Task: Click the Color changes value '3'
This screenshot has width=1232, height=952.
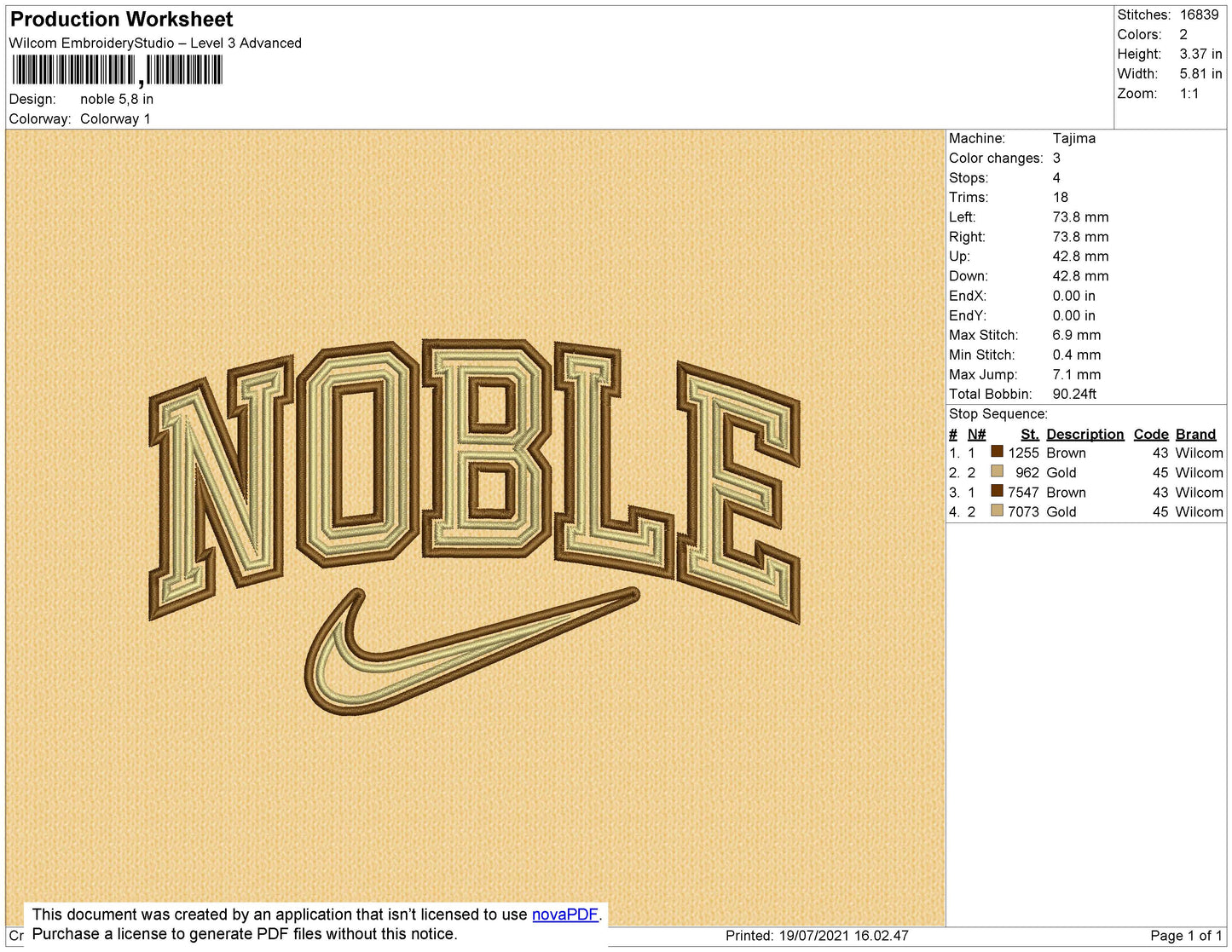Action: 1056,158
